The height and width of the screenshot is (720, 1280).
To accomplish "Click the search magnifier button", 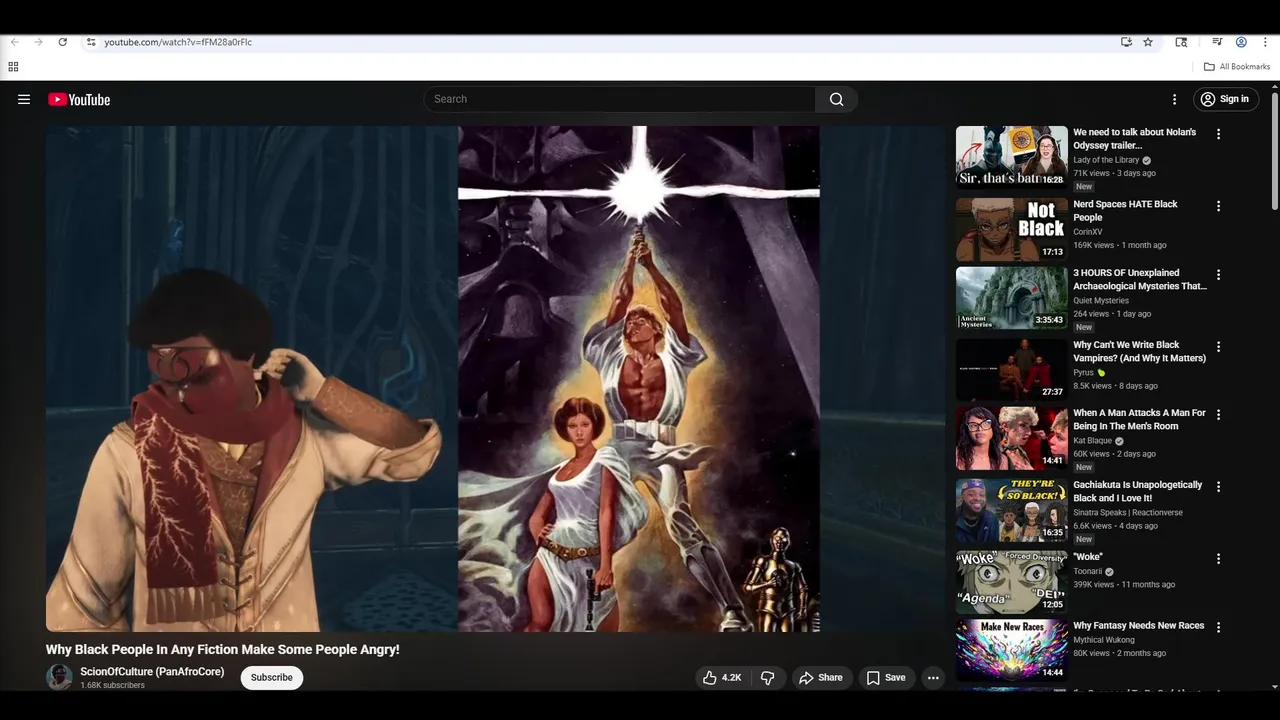I will pos(837,99).
